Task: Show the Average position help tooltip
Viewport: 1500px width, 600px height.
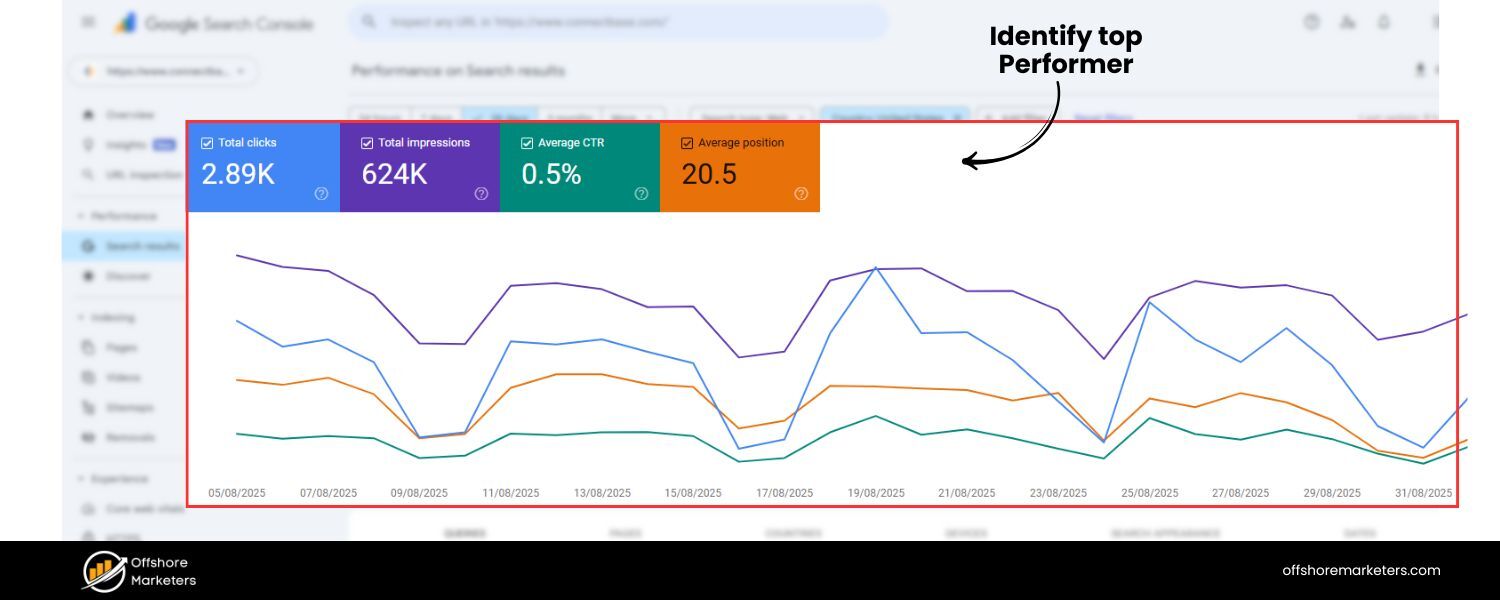Action: (x=800, y=195)
